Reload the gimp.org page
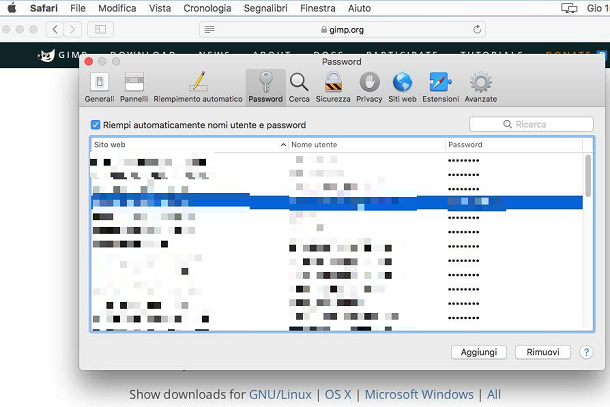 [477, 30]
